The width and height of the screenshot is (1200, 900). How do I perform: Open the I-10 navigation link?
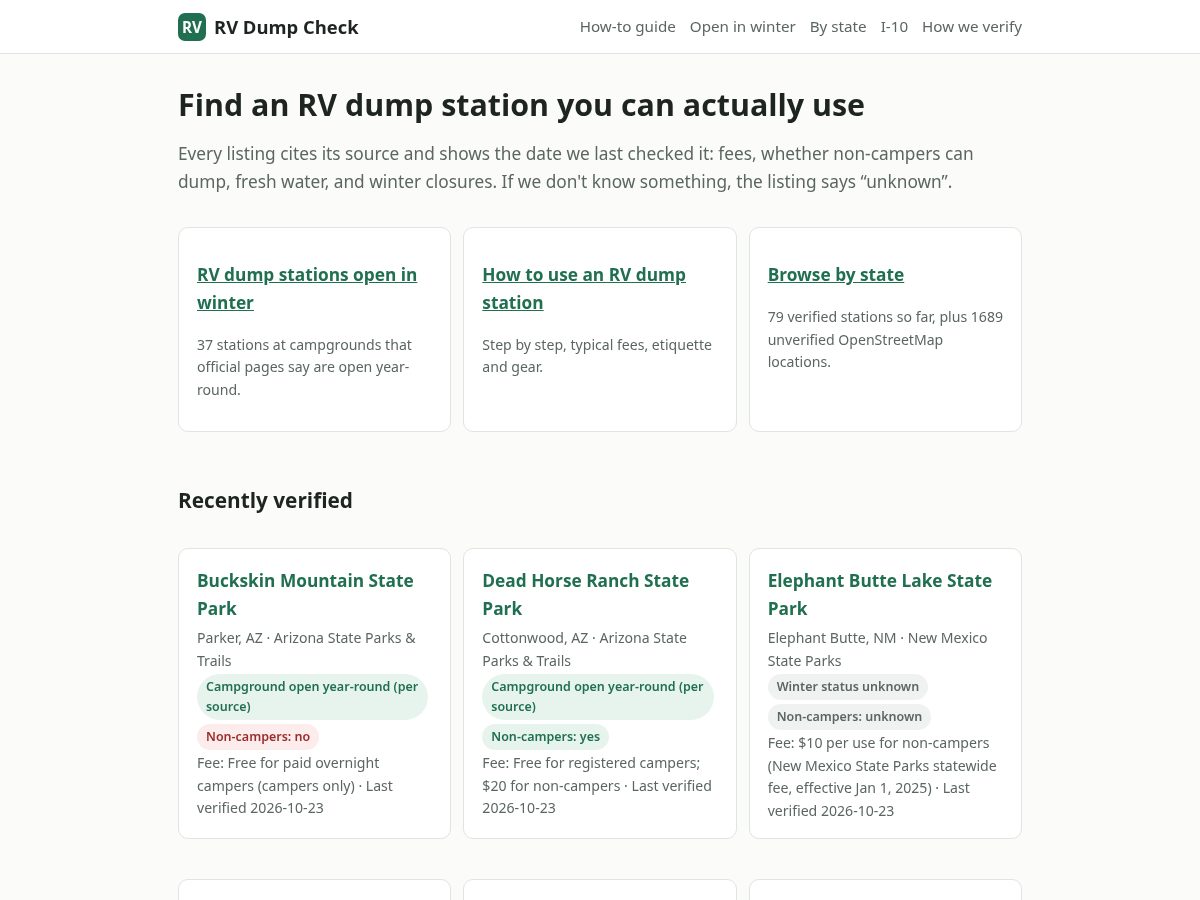click(894, 27)
